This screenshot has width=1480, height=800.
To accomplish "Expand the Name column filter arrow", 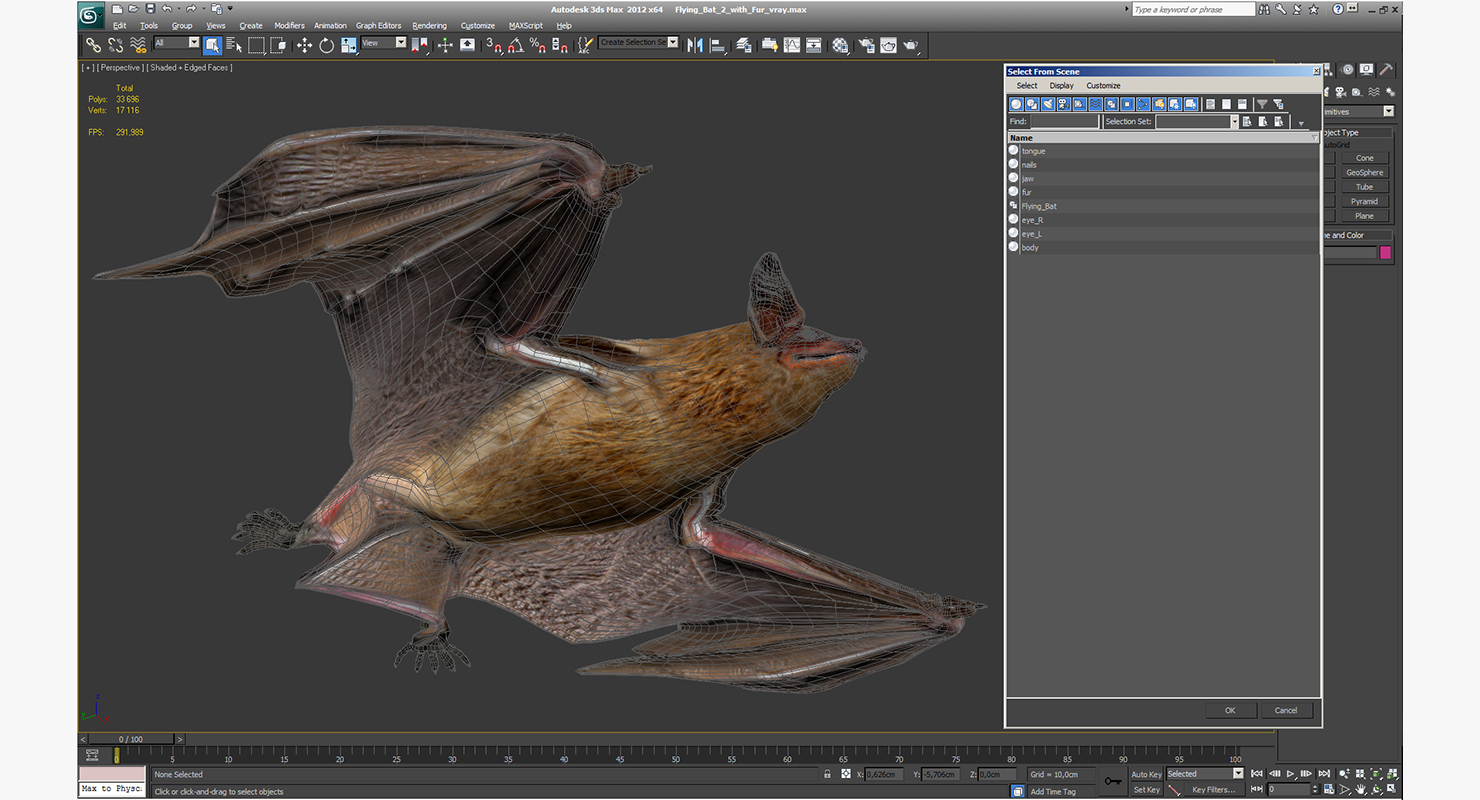I will (x=1313, y=138).
